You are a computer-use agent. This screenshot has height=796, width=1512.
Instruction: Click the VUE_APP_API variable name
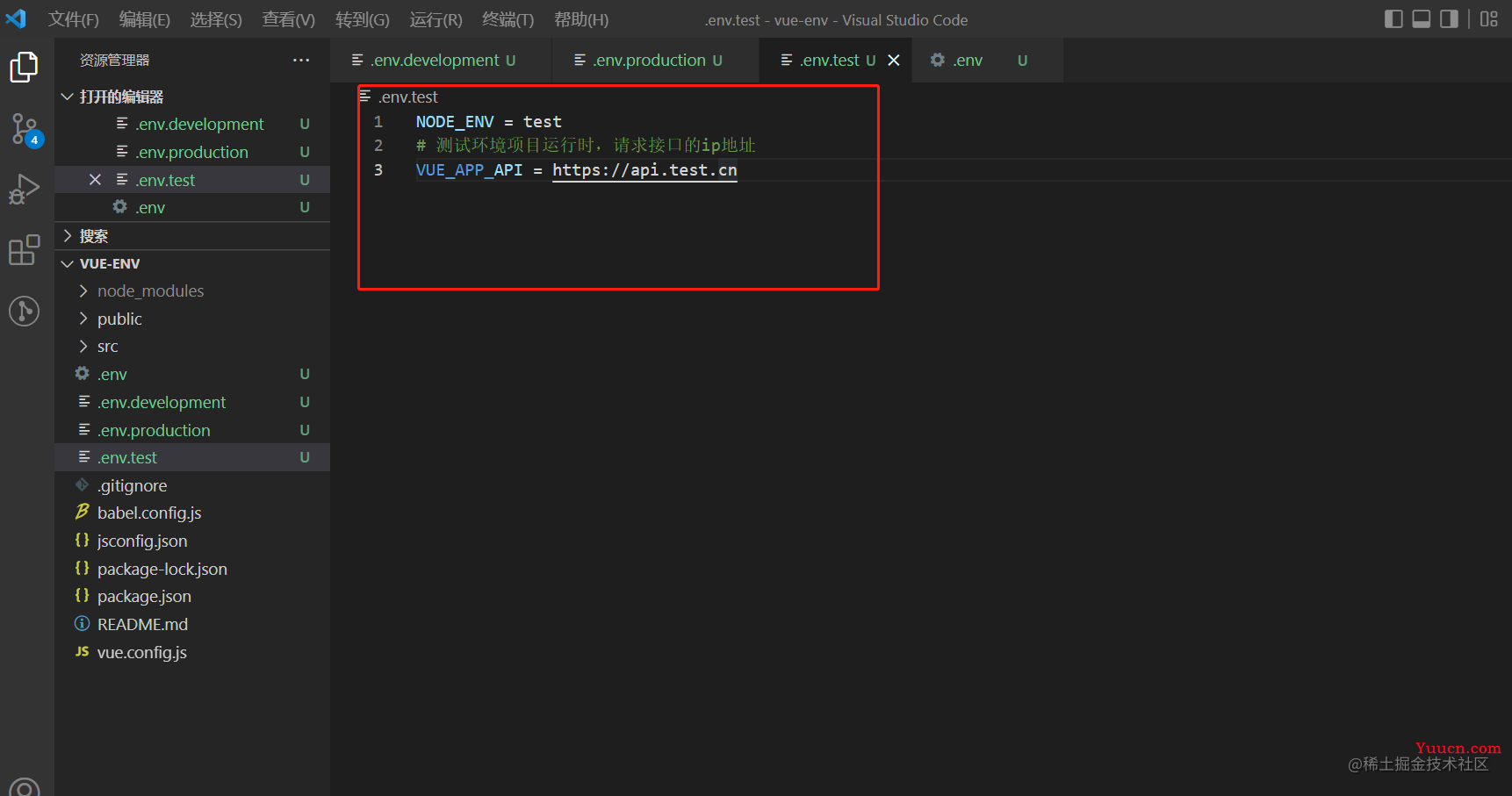point(469,169)
